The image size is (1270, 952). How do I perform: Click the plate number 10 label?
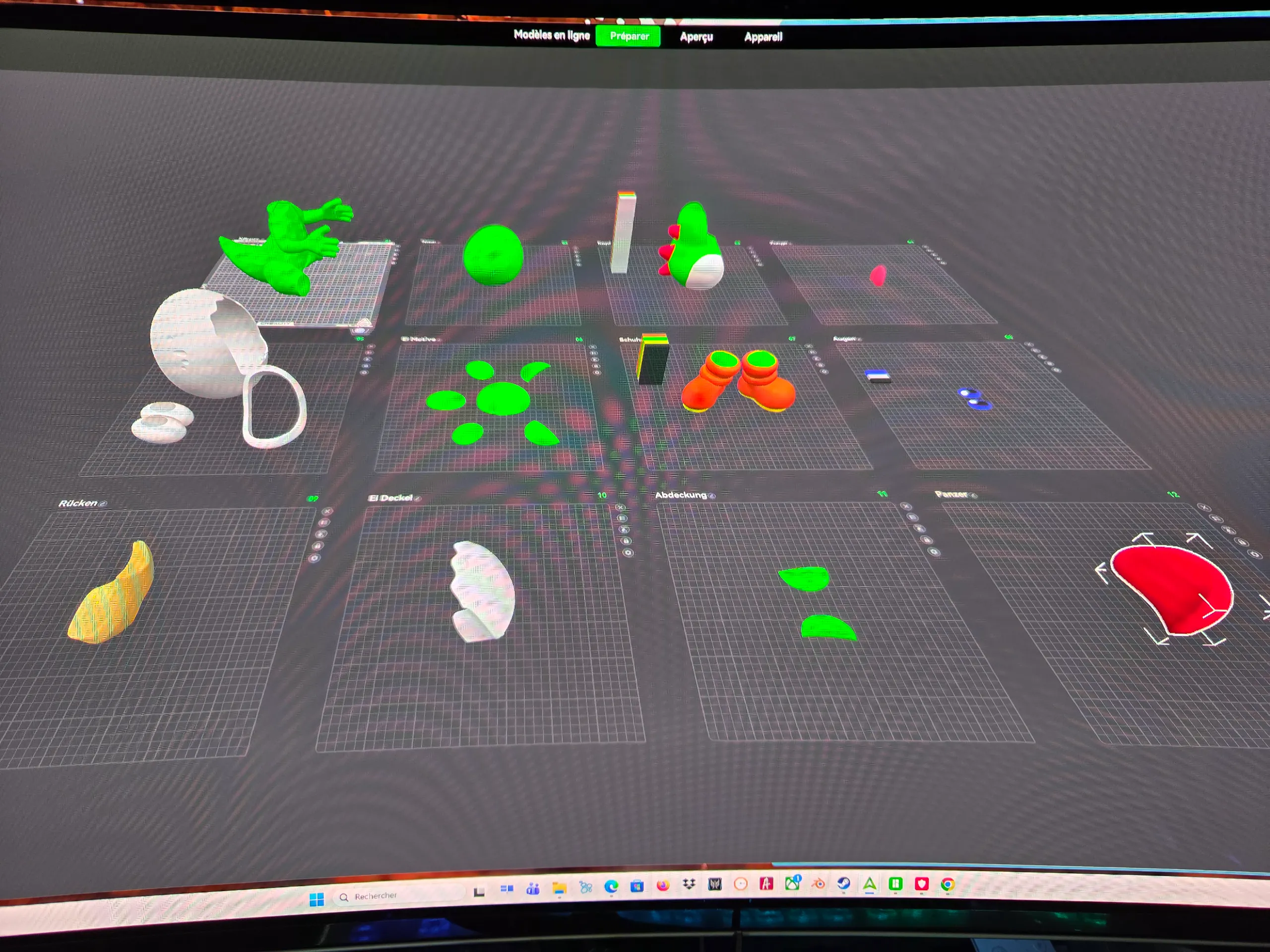coord(602,495)
